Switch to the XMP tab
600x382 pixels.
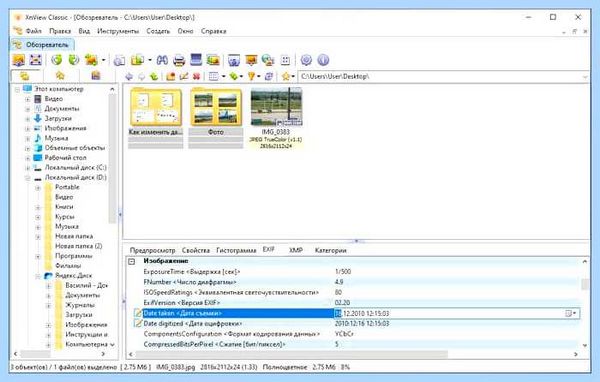296,250
